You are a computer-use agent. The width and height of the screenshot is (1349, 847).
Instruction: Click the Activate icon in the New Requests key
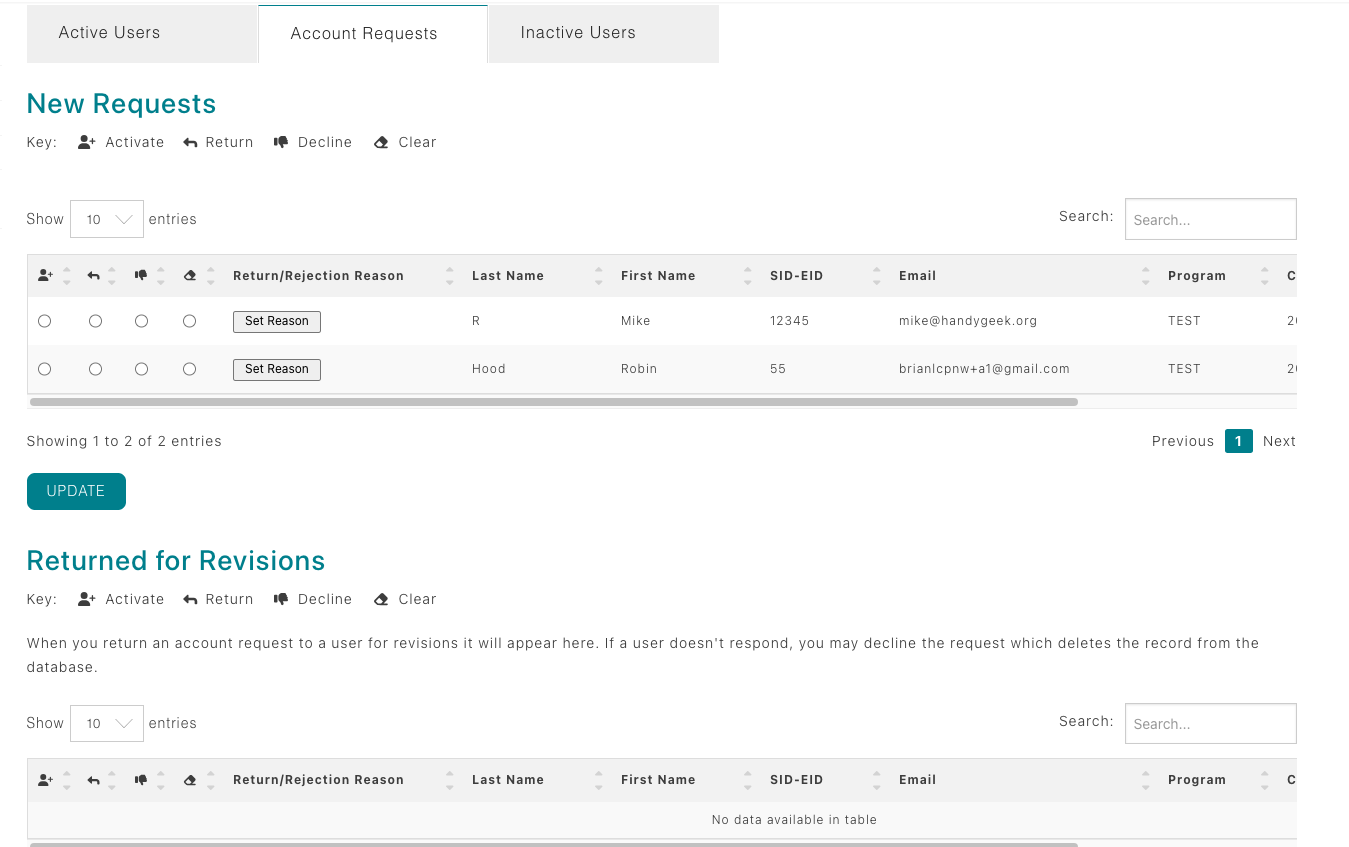[86, 142]
